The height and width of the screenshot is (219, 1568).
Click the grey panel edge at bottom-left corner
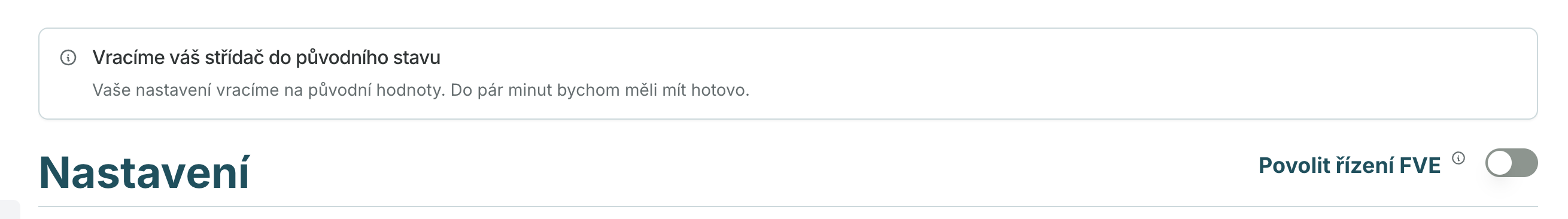10,209
